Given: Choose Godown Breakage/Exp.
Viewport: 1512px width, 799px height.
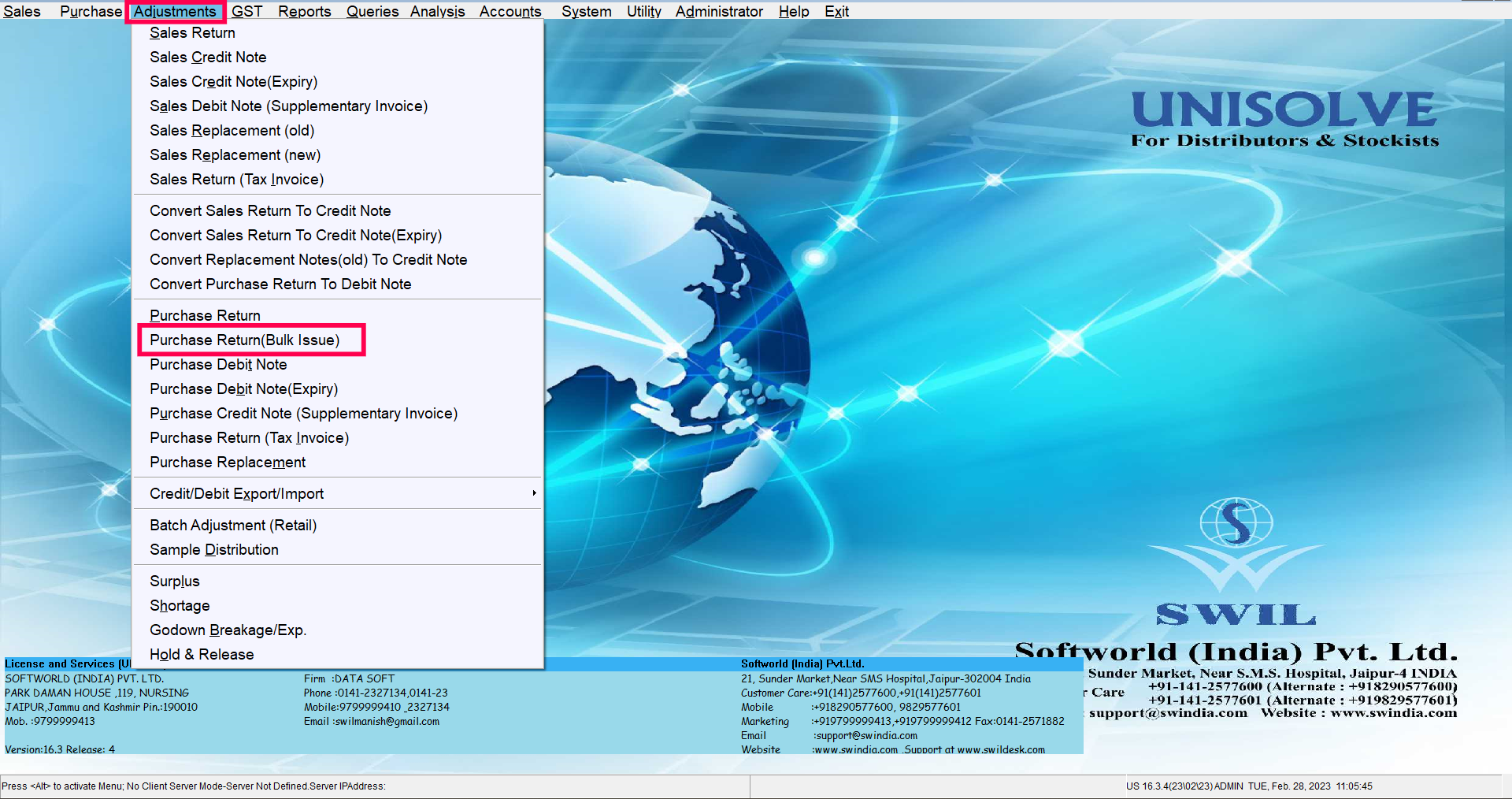Looking at the screenshot, I should 338,630.
